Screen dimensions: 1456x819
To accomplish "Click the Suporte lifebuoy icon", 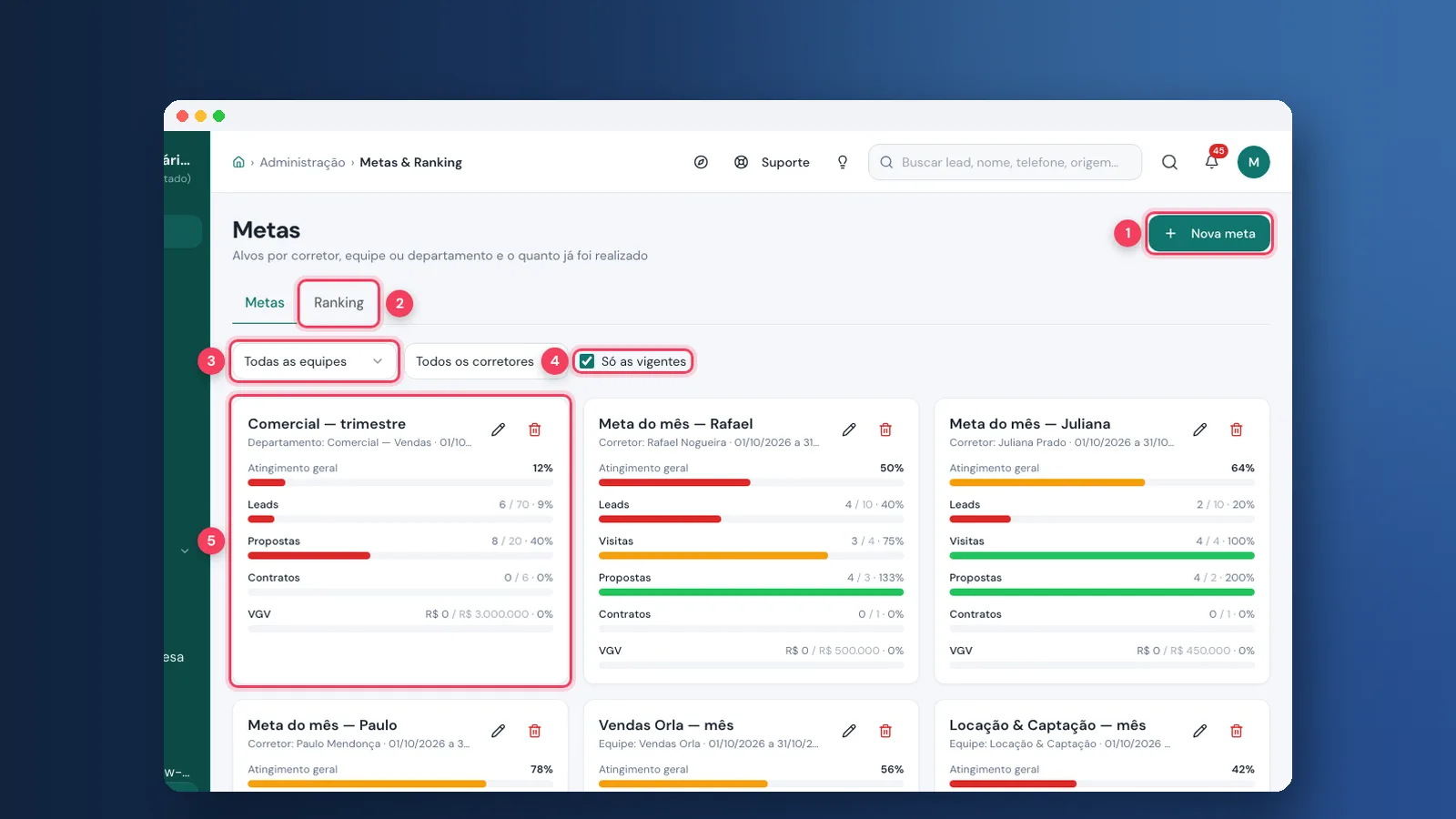I will point(742,162).
